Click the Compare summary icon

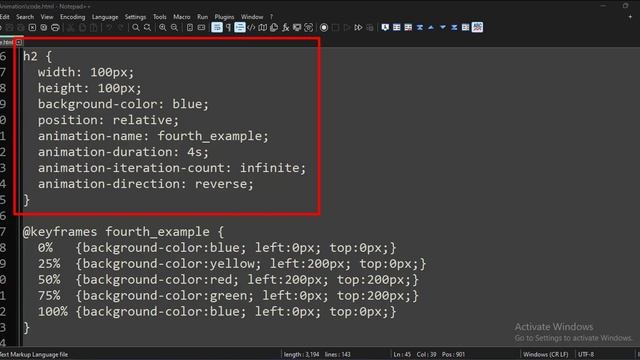465,27
